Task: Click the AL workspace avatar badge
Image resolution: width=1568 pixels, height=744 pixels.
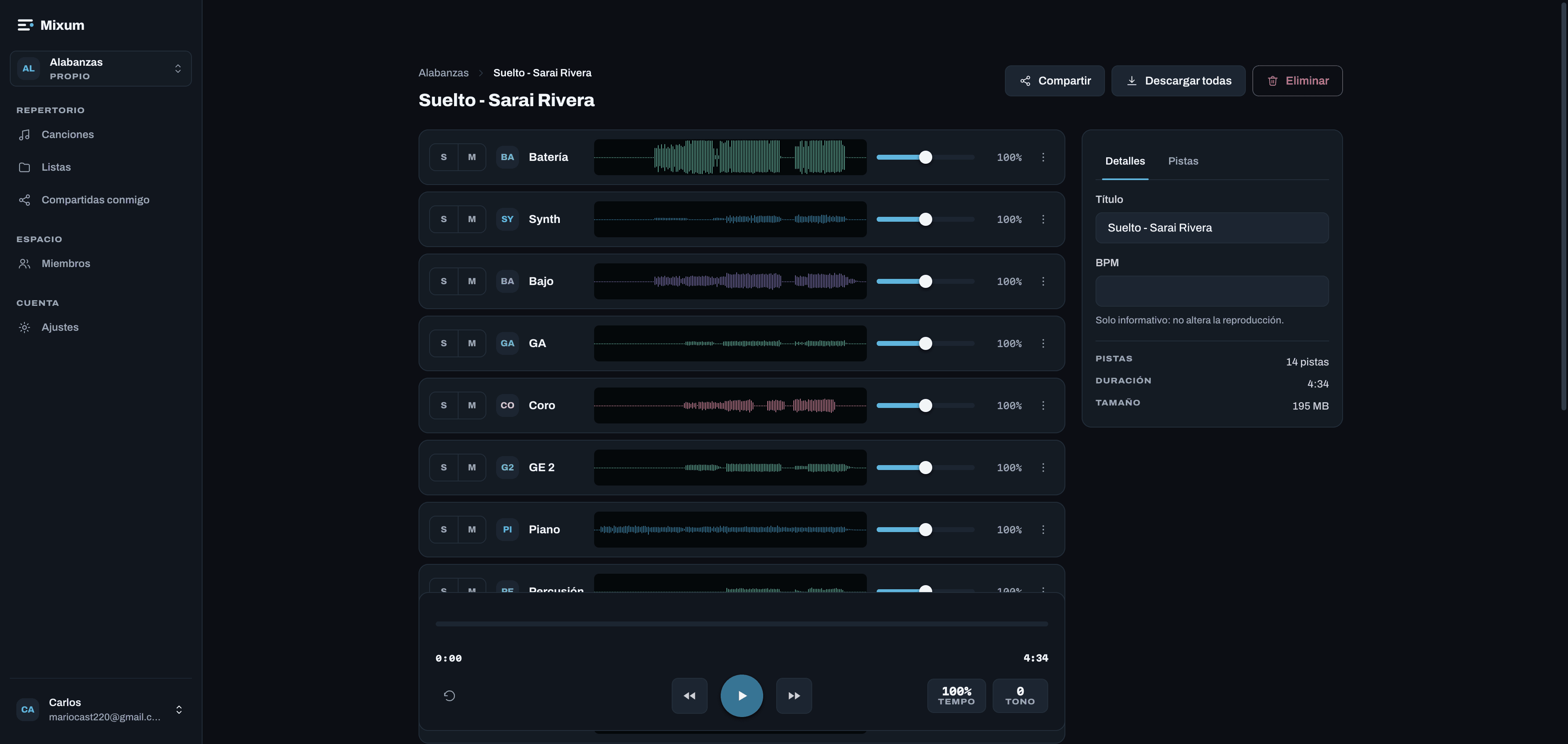Action: click(x=29, y=69)
